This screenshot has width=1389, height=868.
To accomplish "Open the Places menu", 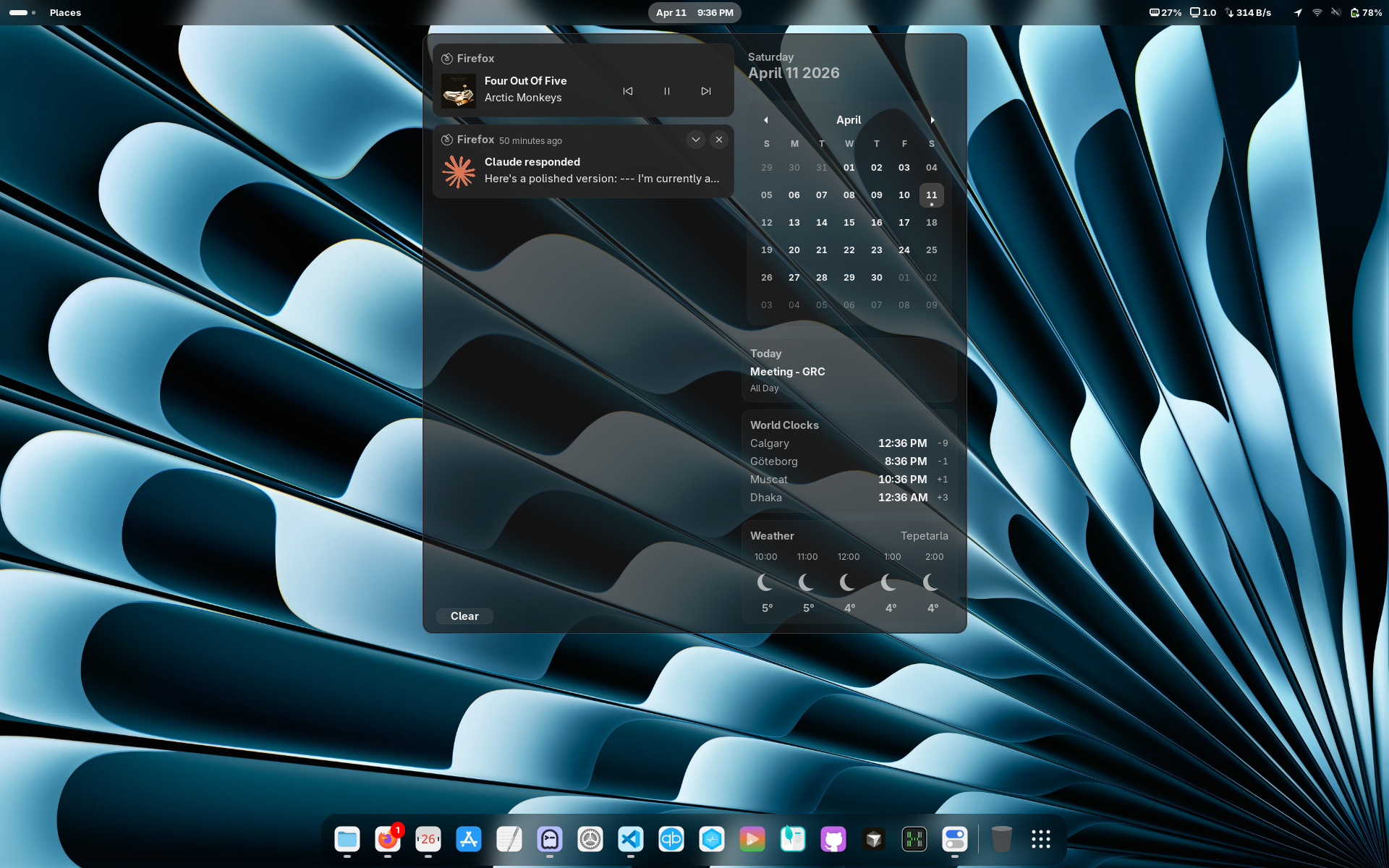I will [65, 12].
